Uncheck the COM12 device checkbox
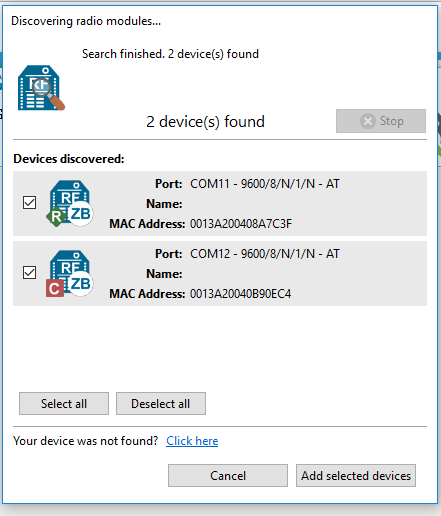This screenshot has width=441, height=516. point(29,272)
